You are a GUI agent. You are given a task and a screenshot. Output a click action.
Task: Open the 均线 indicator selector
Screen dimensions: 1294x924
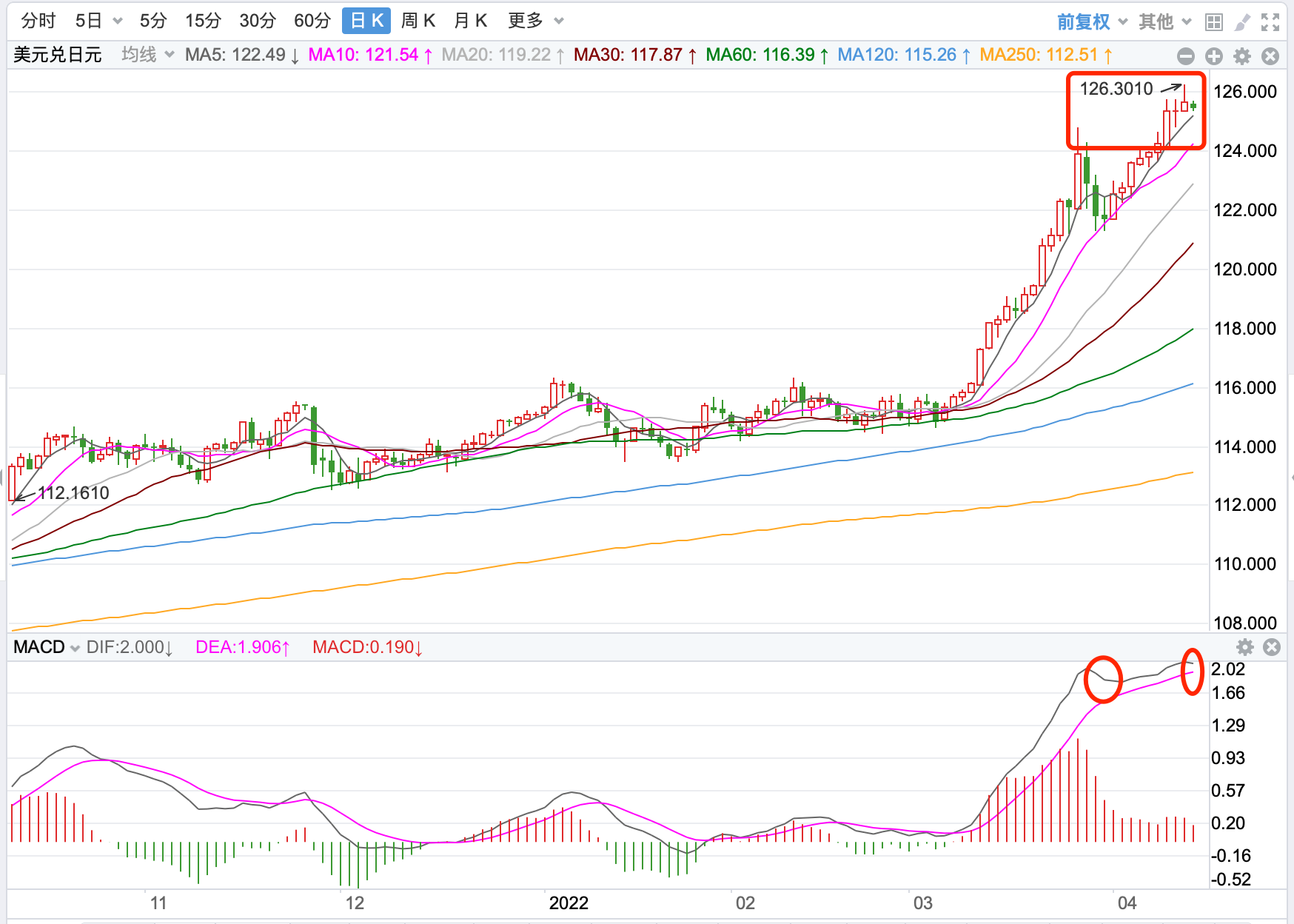[x=147, y=55]
